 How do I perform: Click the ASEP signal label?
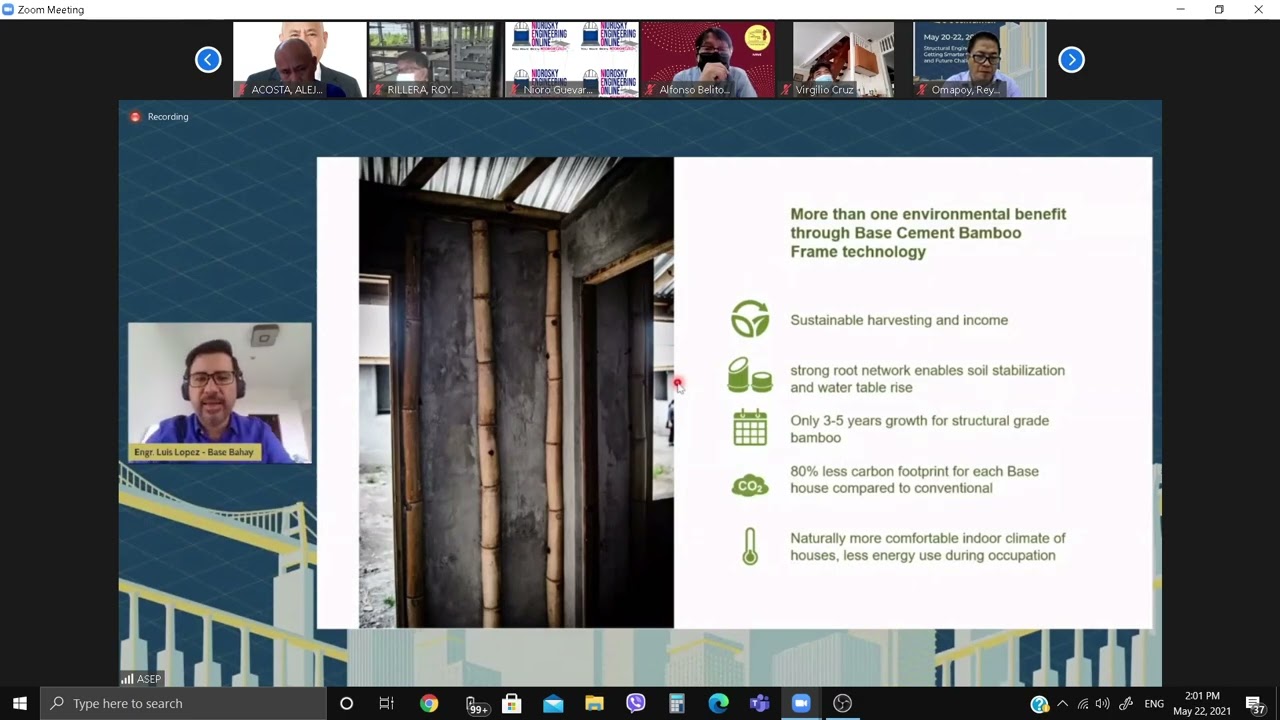point(141,679)
